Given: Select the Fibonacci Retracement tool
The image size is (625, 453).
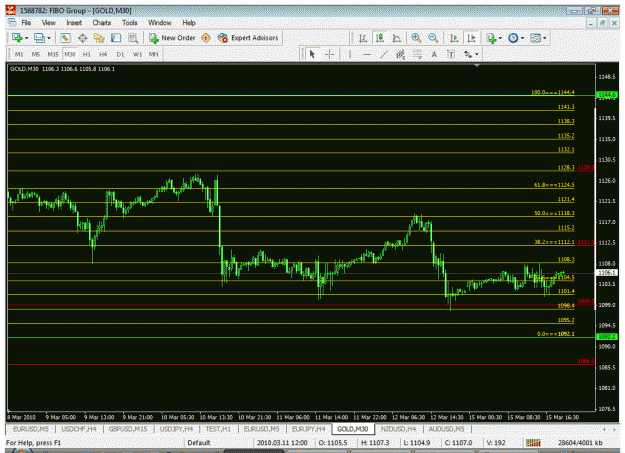Looking at the screenshot, I should pyautogui.click(x=417, y=54).
